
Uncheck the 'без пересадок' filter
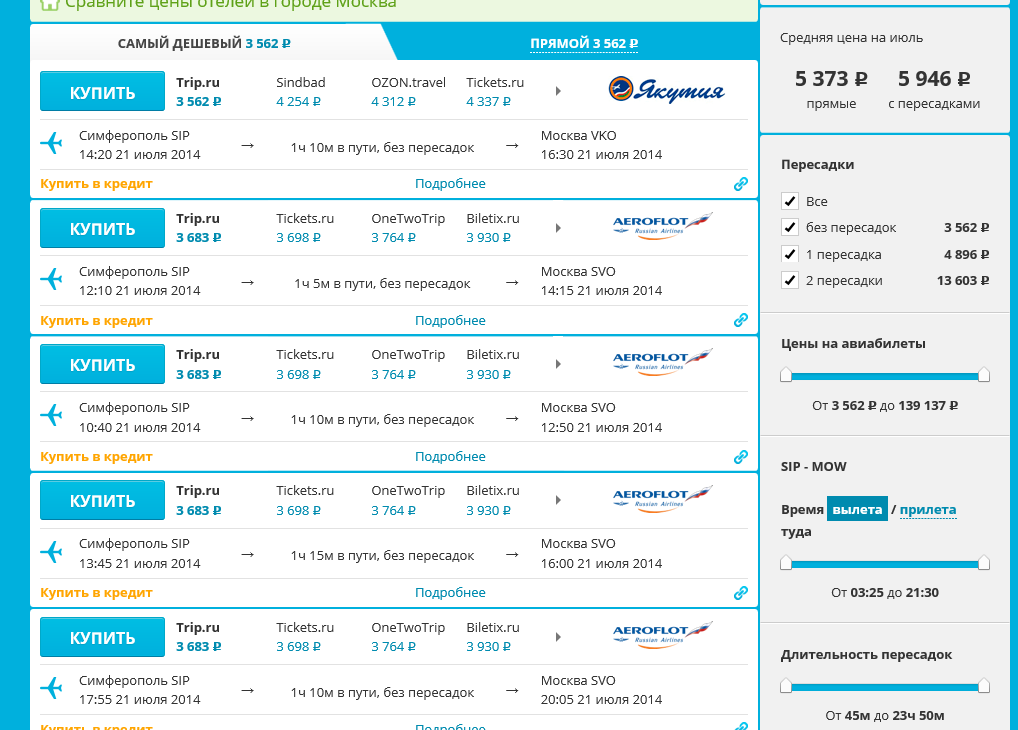pos(790,227)
